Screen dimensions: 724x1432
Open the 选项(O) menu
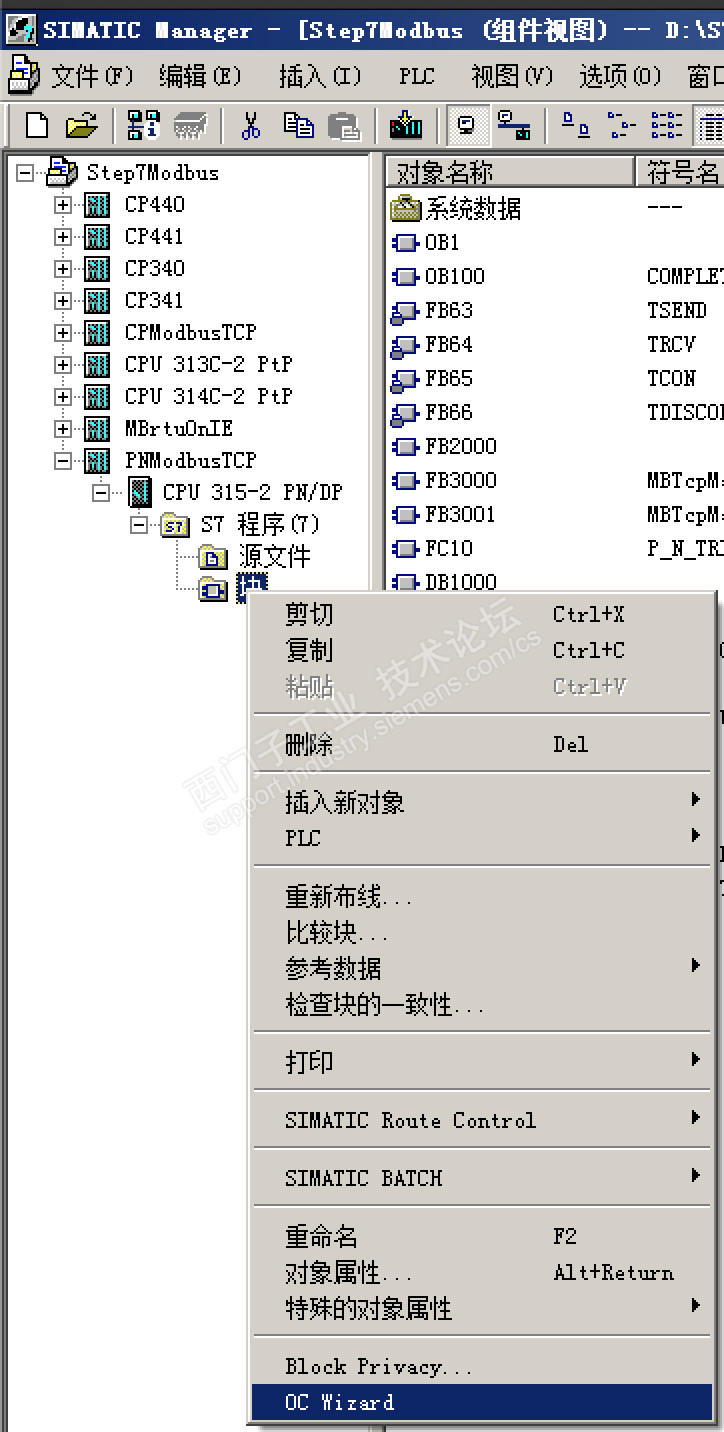[620, 75]
